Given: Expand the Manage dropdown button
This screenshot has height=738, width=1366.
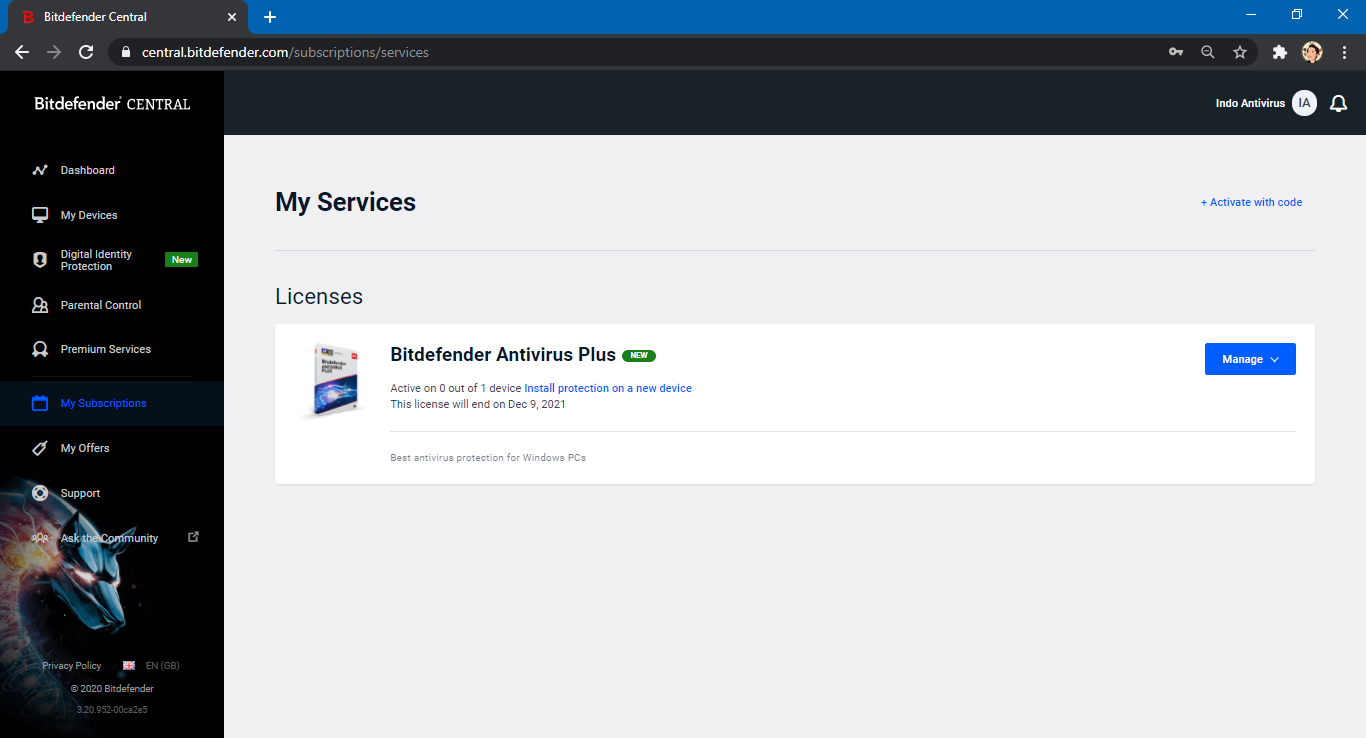Looking at the screenshot, I should [1250, 359].
